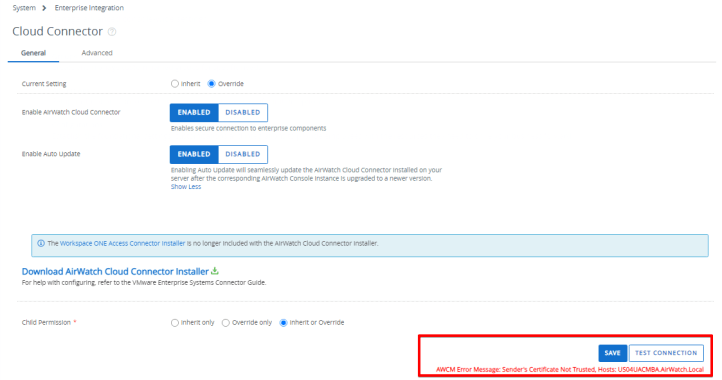
Task: Switch to the Advanced tab
Action: click(x=97, y=53)
